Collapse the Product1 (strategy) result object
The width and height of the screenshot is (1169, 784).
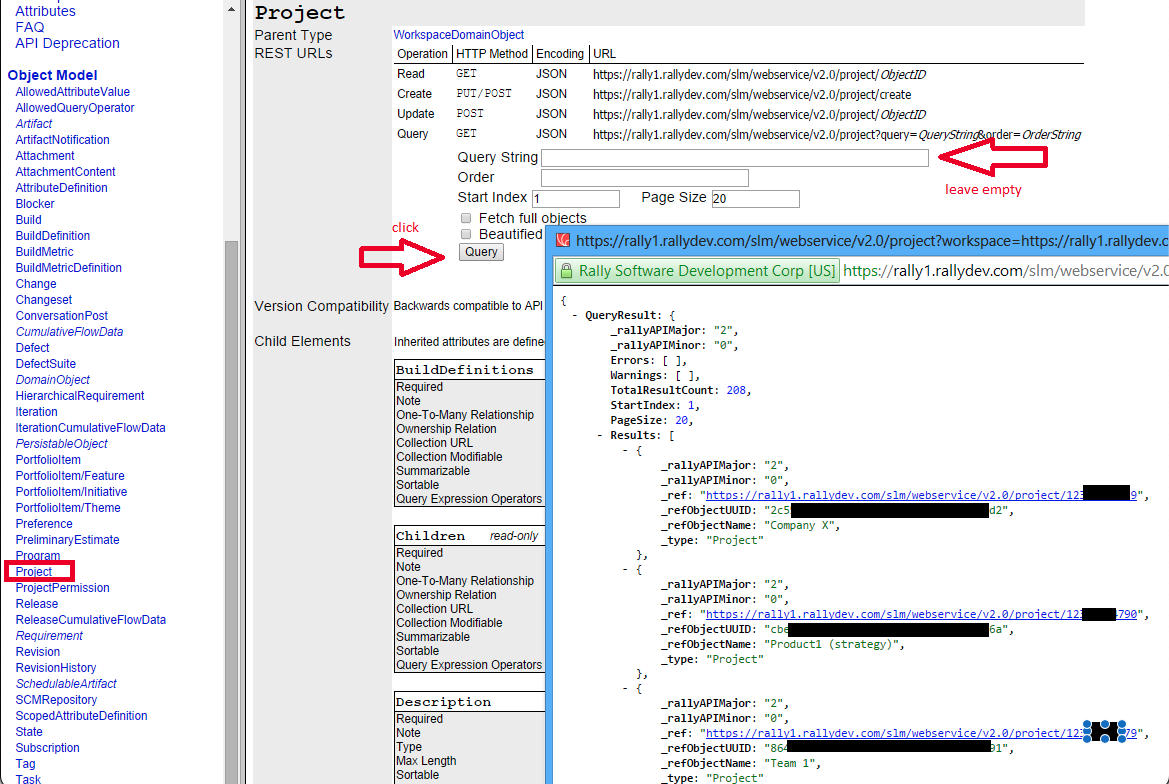[626, 569]
